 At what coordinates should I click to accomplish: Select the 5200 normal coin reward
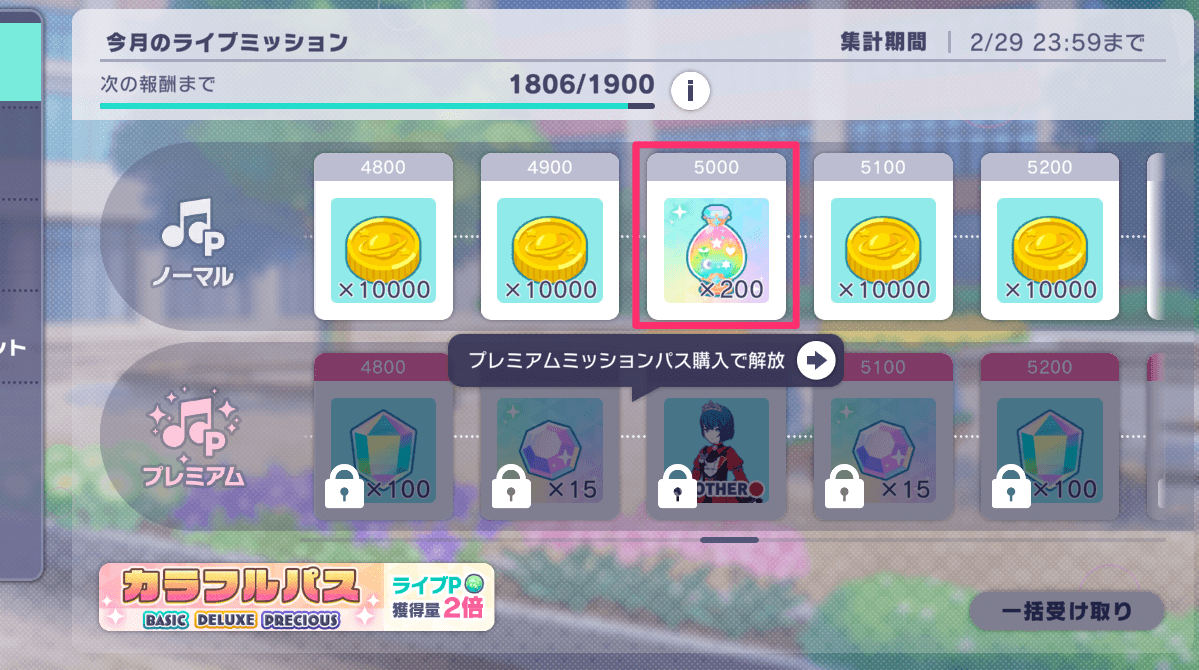point(1050,236)
